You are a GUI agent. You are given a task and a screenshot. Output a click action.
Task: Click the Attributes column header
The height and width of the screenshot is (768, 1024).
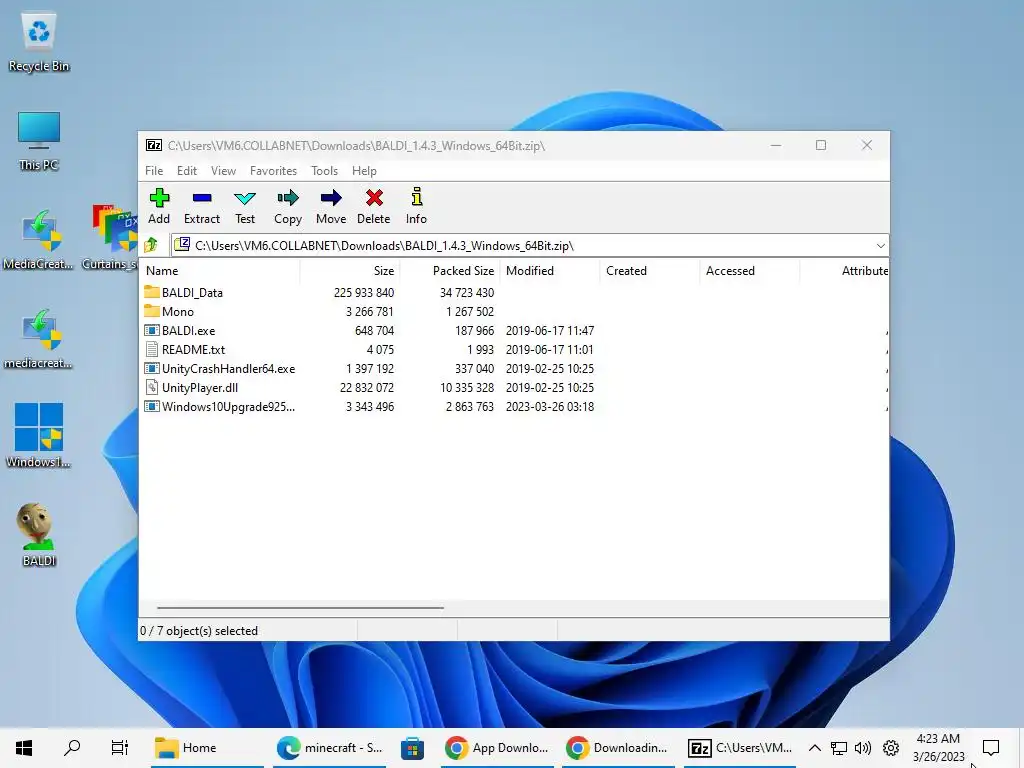844,270
